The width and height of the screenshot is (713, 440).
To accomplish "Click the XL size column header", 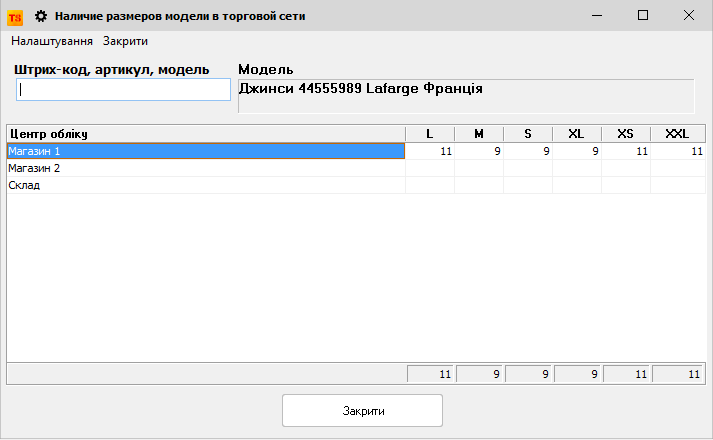I will coord(577,134).
